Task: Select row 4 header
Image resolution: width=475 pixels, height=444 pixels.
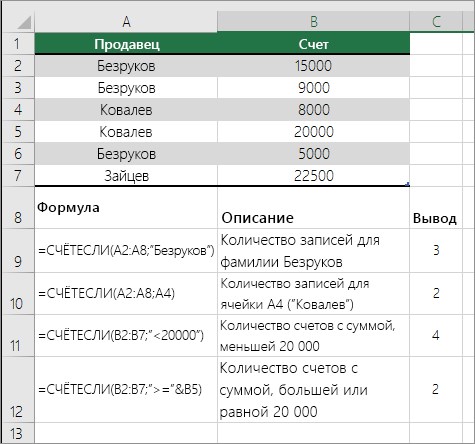Action: (17, 110)
